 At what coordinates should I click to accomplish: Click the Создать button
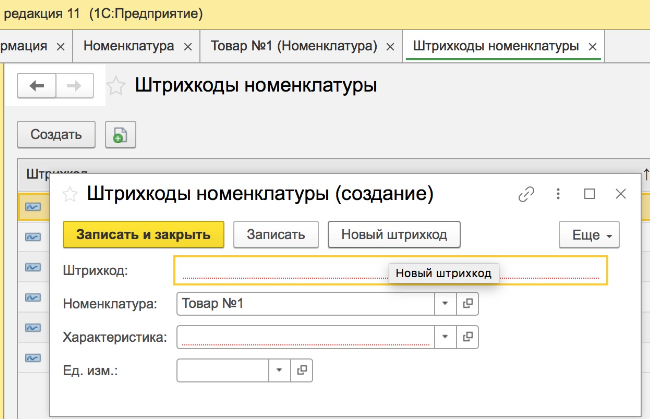click(x=56, y=135)
